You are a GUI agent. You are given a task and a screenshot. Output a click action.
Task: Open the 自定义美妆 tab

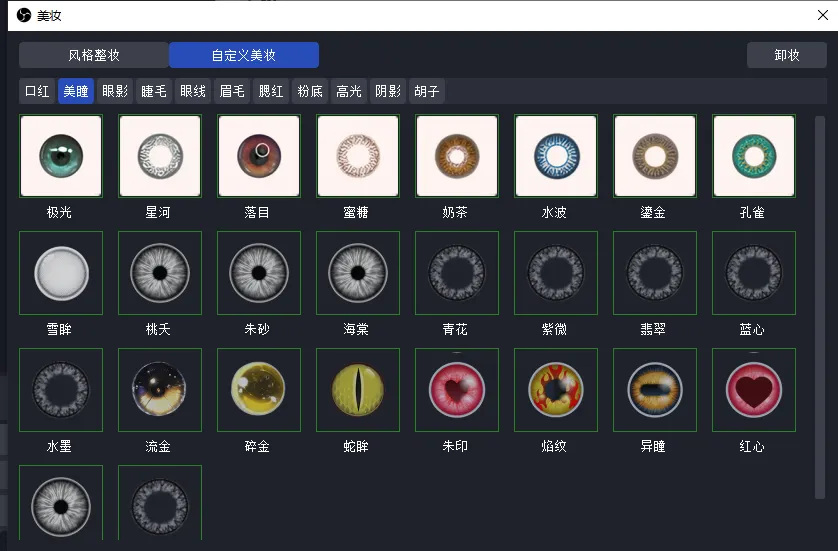[244, 55]
